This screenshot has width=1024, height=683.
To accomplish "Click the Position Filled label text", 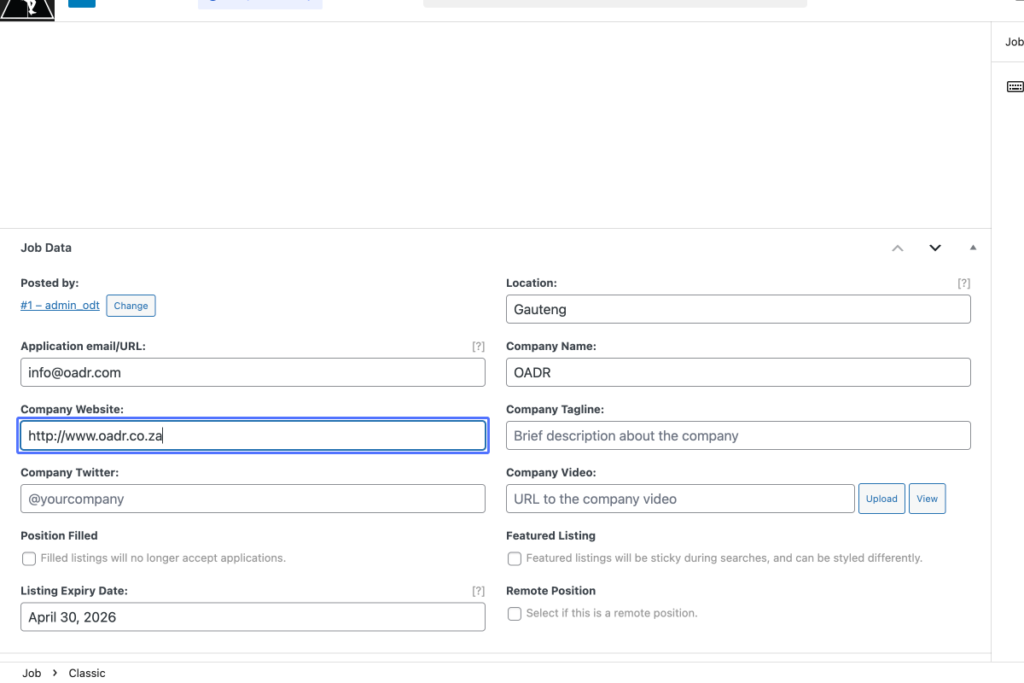I will pos(59,535).
